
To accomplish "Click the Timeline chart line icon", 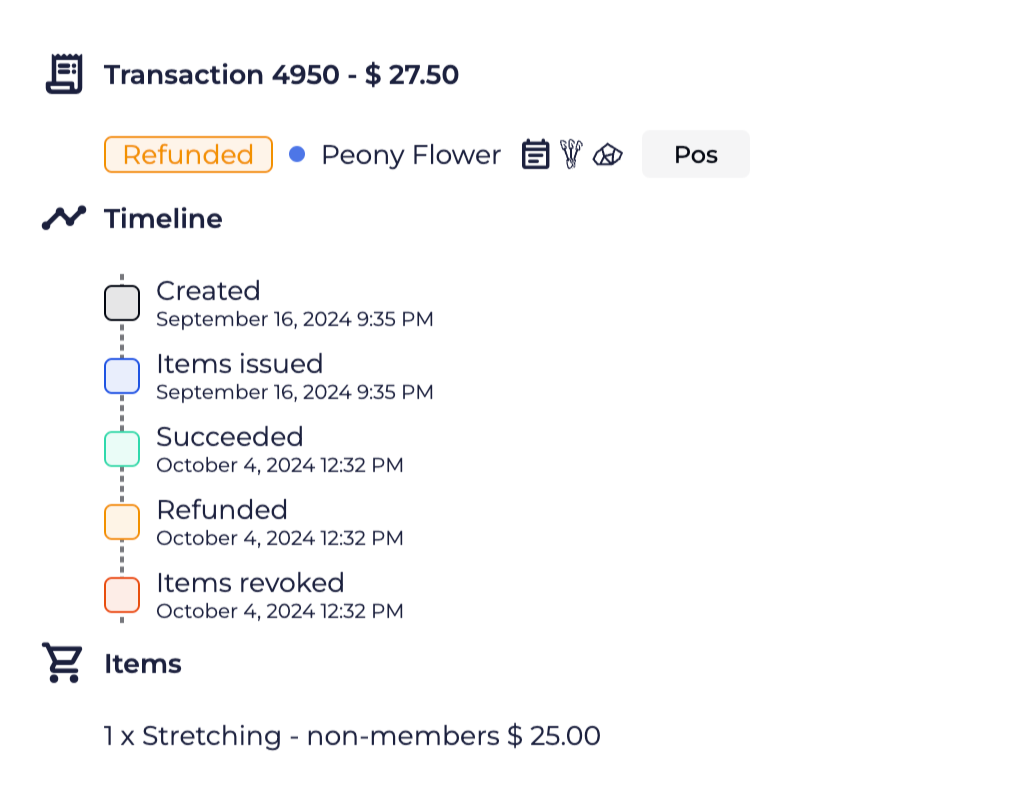I will (64, 218).
